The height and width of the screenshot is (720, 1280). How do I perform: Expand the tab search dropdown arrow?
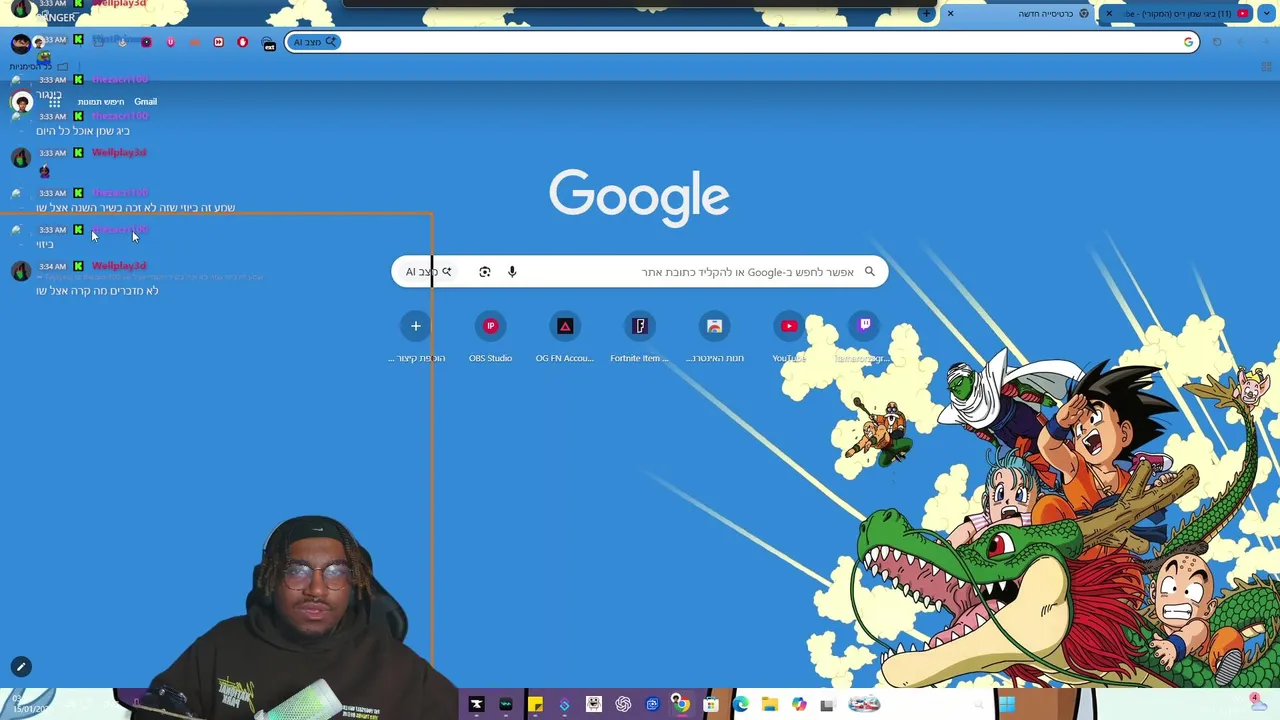[x=1267, y=13]
